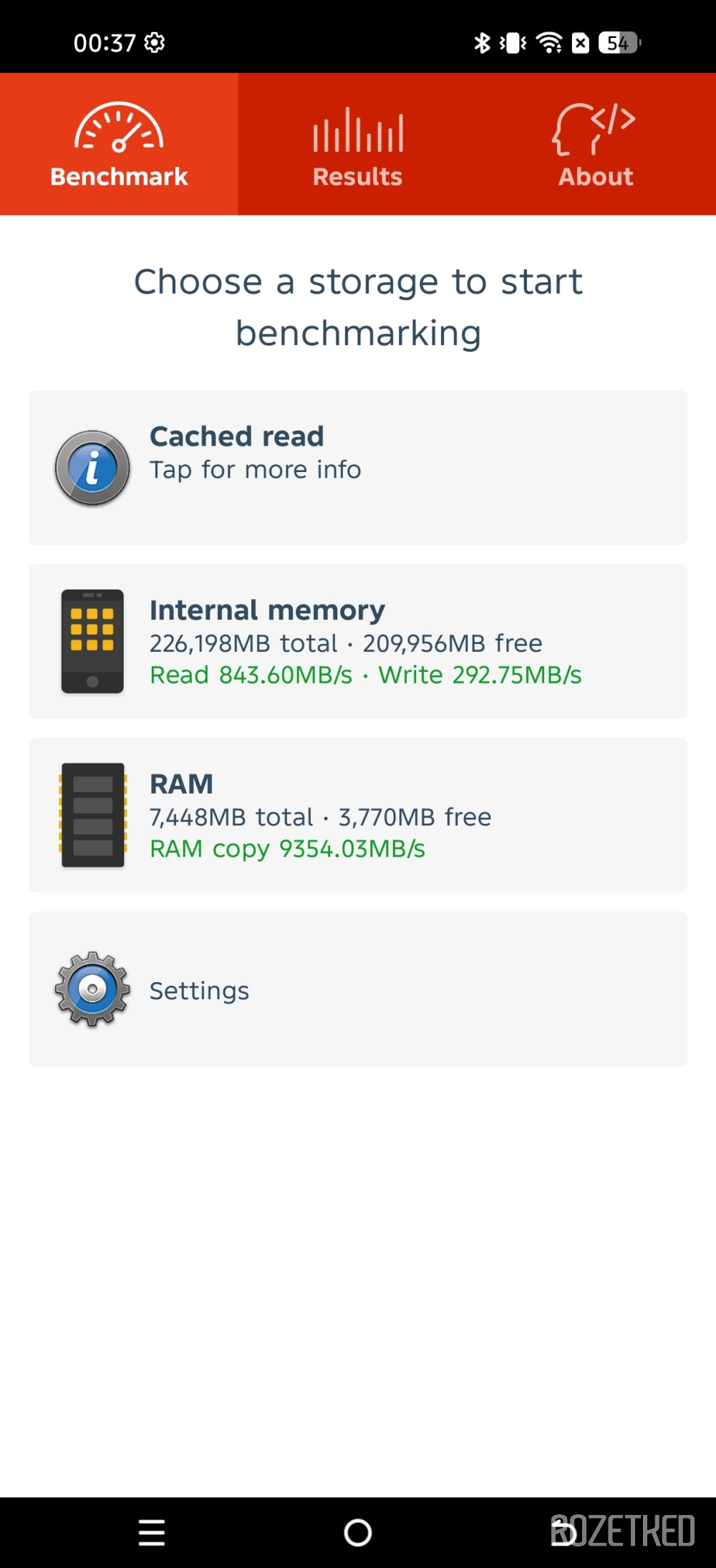Tap the RAM chip icon
This screenshot has height=1568, width=716.
pyautogui.click(x=92, y=815)
